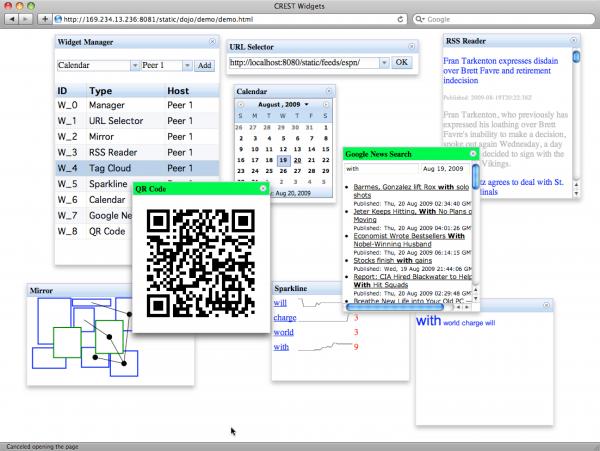Open the Jeter Keeps Hitting news link
Viewport: 600px width, 451px height.
412,215
